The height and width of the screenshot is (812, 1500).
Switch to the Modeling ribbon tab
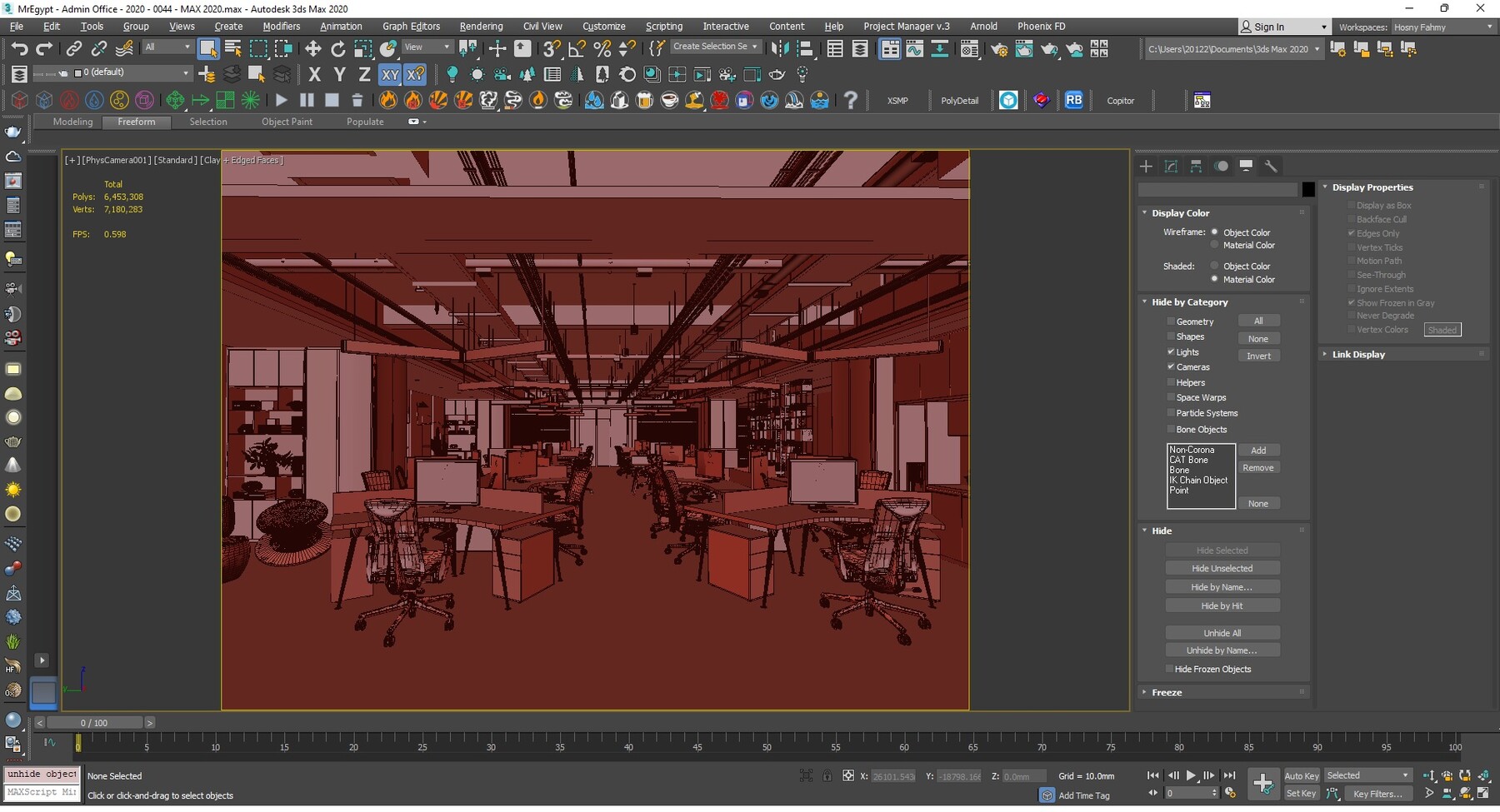(72, 122)
